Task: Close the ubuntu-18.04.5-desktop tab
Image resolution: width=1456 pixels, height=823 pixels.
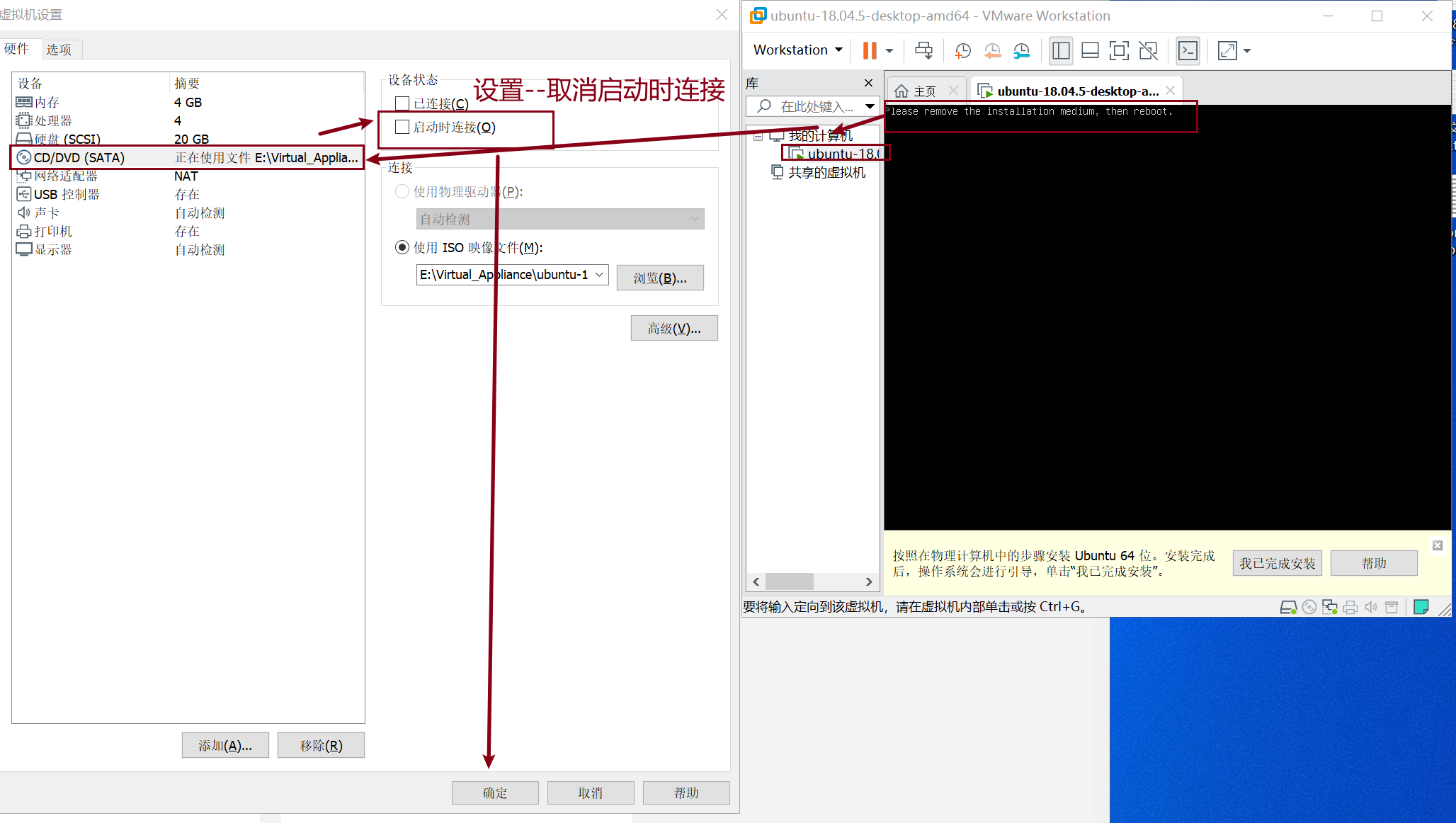Action: [1170, 90]
